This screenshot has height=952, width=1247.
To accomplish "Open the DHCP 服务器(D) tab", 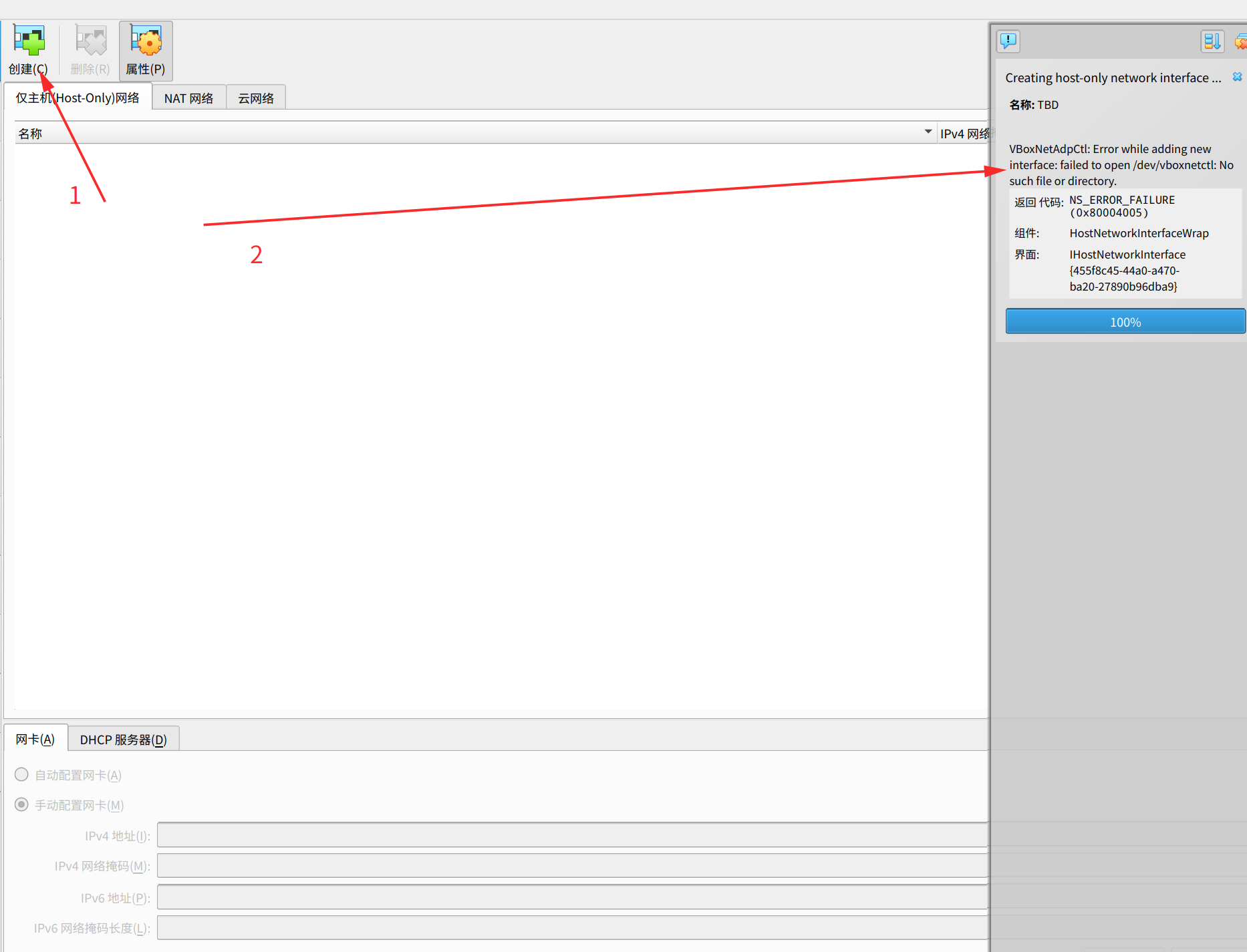I will [x=124, y=740].
